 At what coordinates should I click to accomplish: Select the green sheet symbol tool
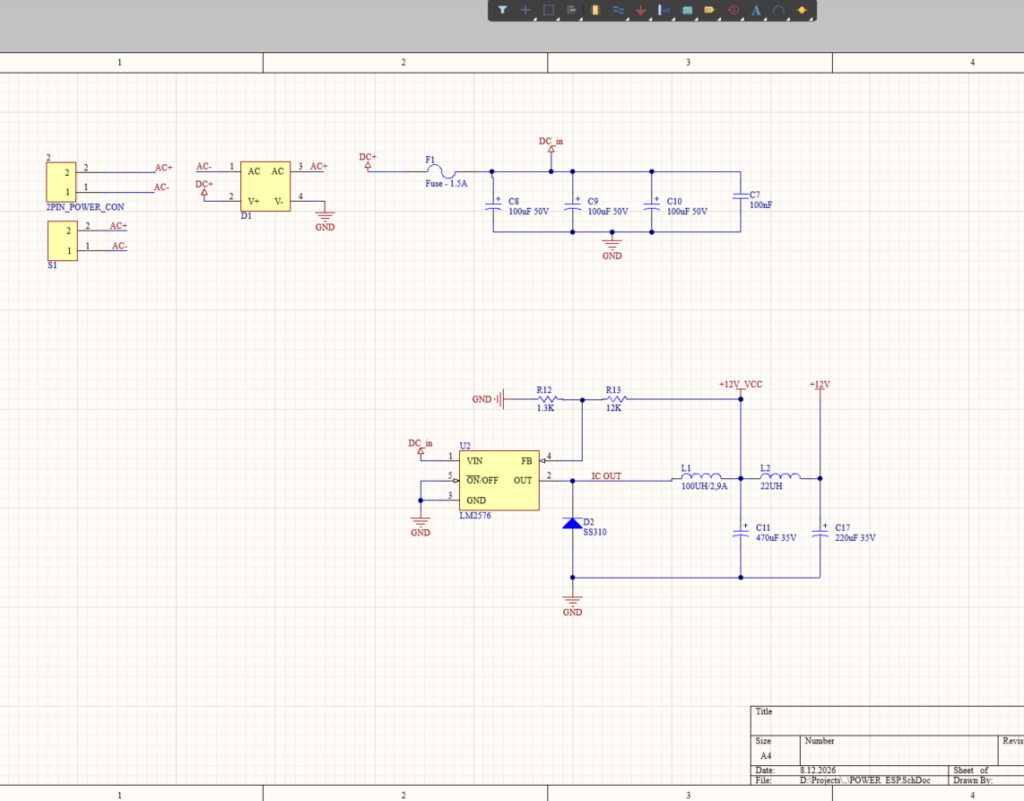click(688, 10)
